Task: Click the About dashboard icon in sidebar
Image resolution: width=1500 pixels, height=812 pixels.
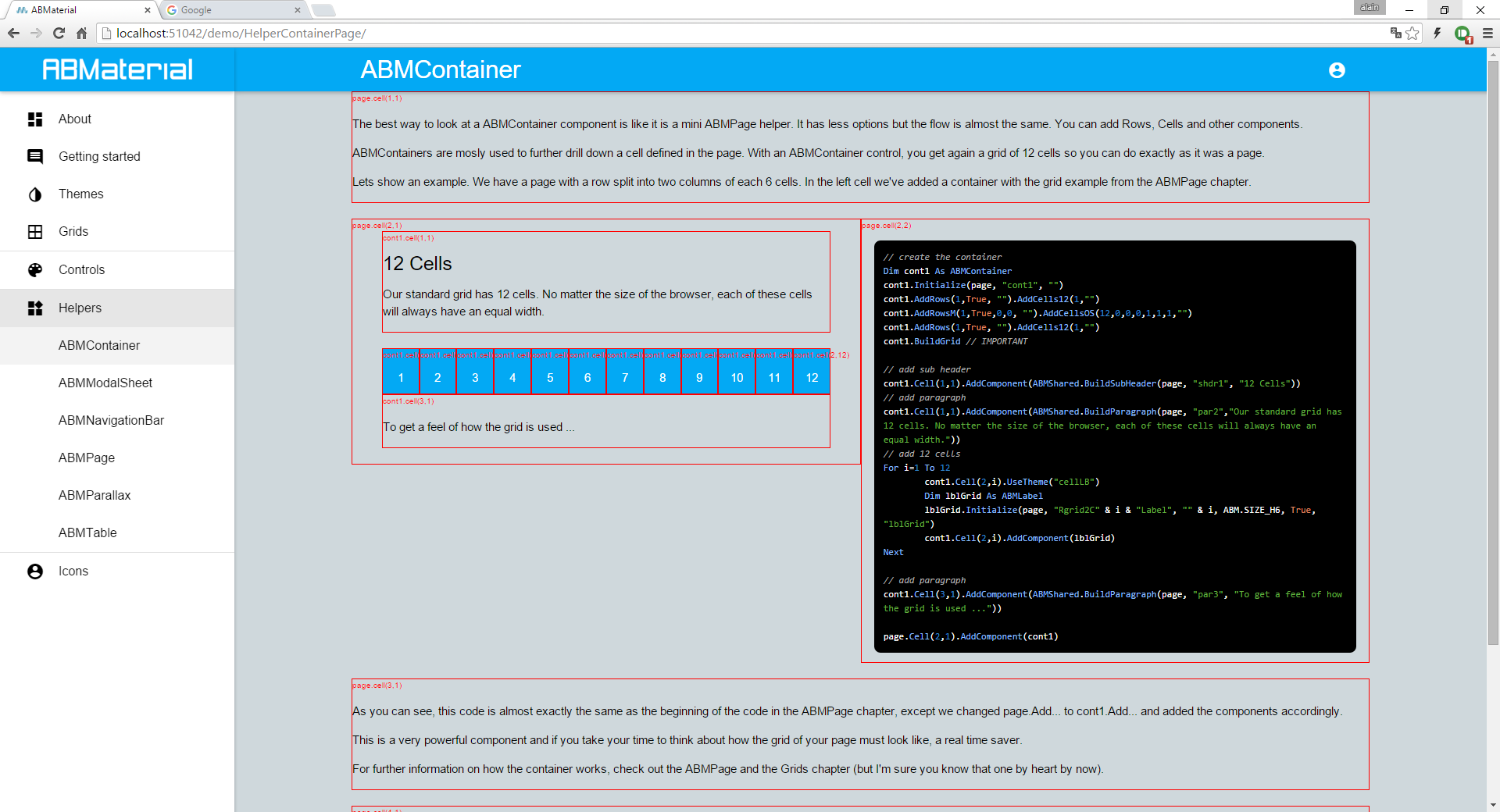Action: [x=35, y=119]
